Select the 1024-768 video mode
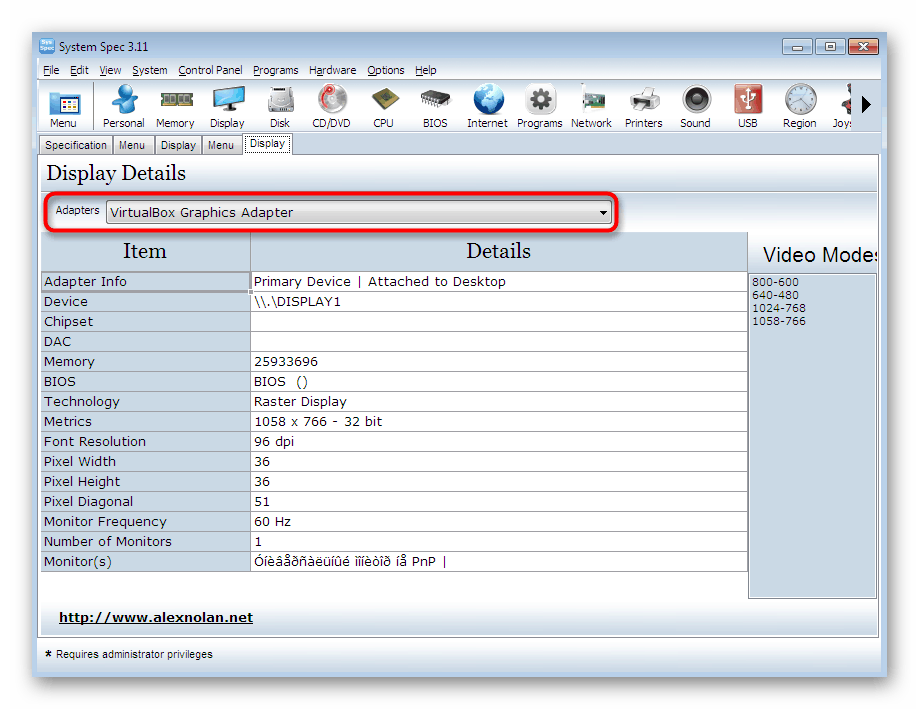 (x=778, y=308)
